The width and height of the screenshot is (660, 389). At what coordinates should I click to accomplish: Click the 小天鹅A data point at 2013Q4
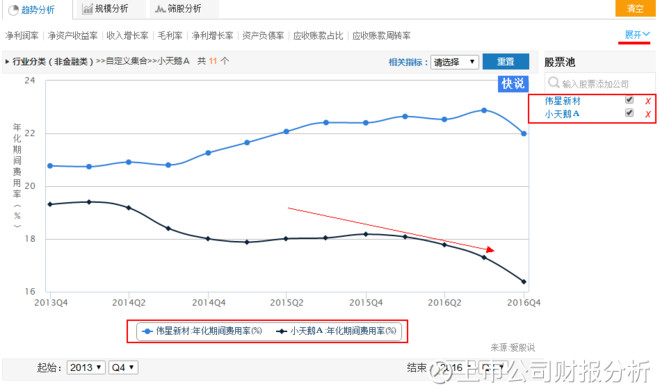tap(50, 204)
